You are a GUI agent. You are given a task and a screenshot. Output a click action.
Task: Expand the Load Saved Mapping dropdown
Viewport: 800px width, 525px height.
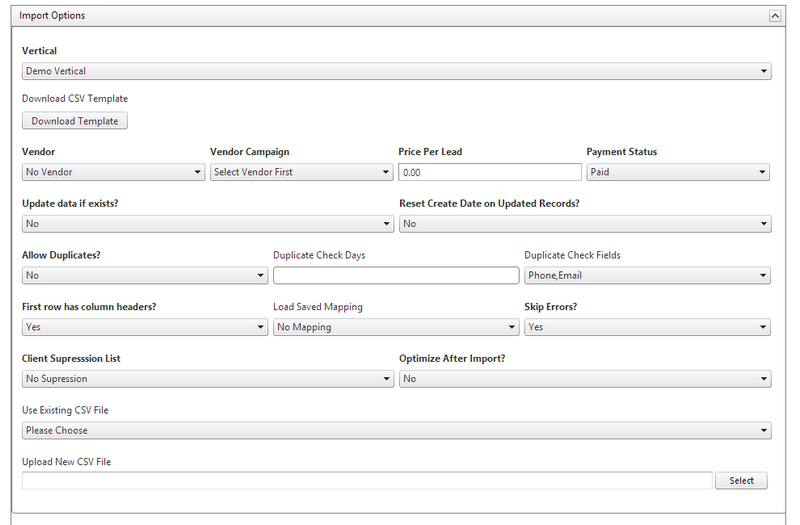(x=396, y=327)
